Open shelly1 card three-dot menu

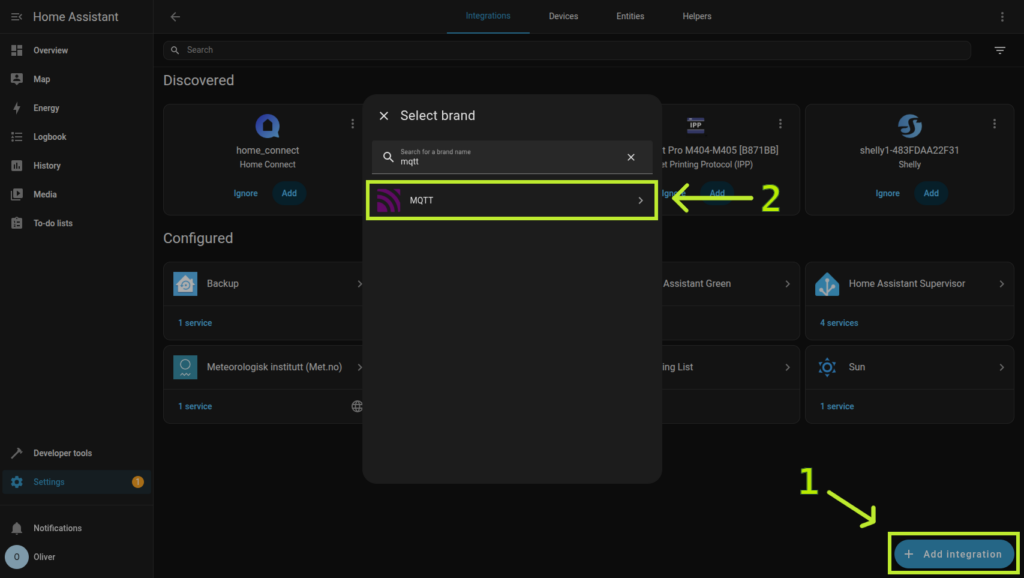(x=994, y=124)
